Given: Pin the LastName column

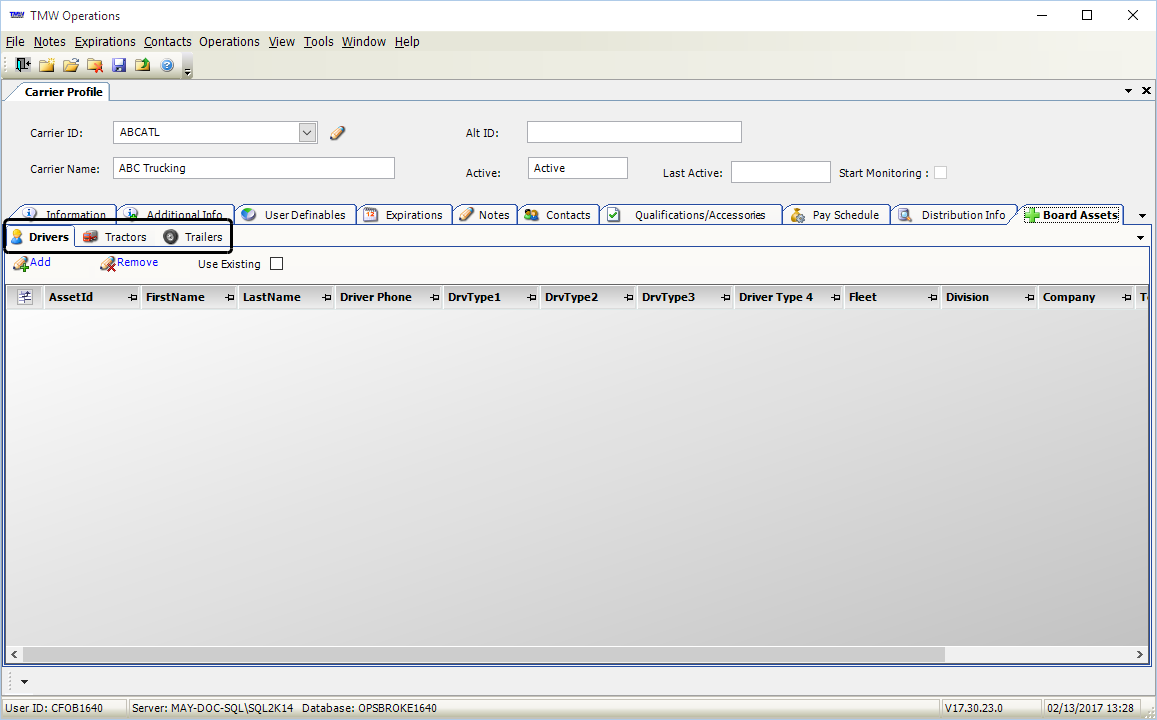Looking at the screenshot, I should pyautogui.click(x=327, y=297).
